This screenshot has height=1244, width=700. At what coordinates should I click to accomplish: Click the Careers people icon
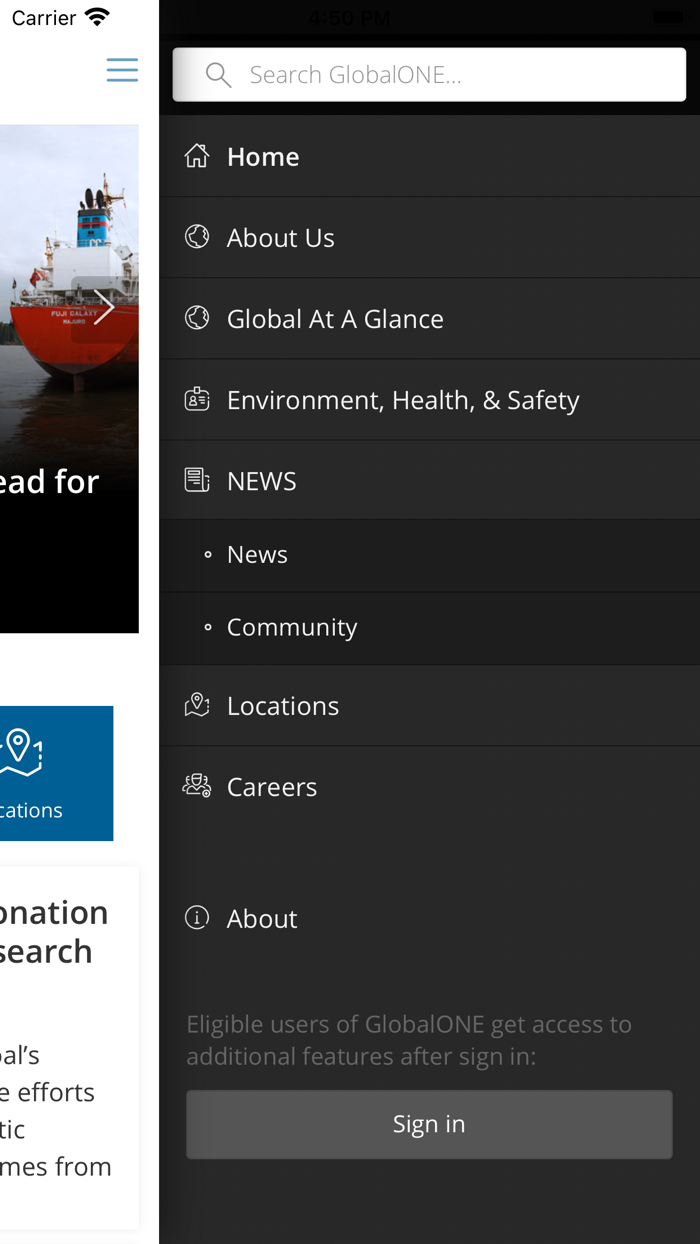click(197, 785)
